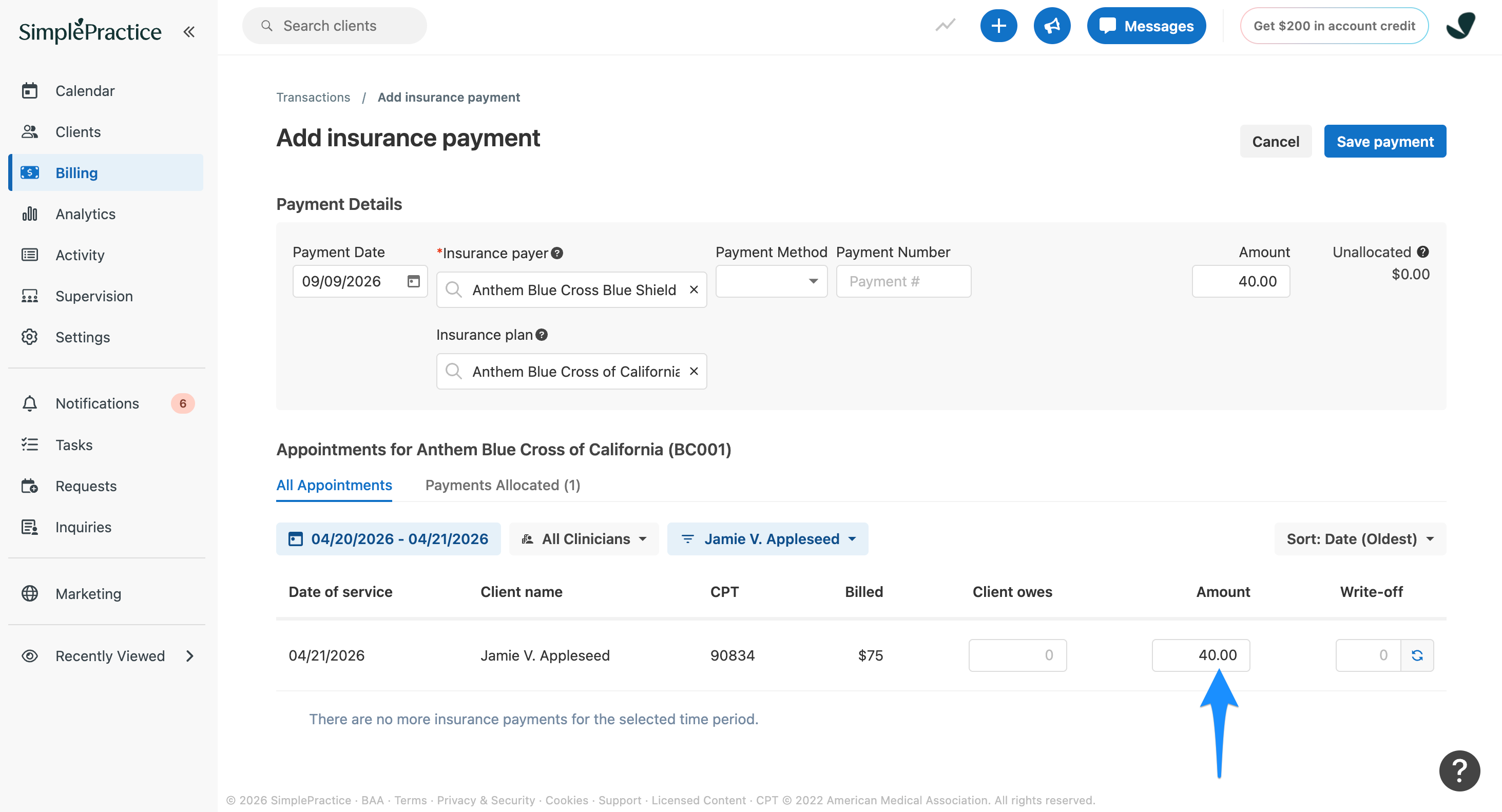1502x812 pixels.
Task: Click the Marketing globe icon
Action: pyautogui.click(x=30, y=593)
